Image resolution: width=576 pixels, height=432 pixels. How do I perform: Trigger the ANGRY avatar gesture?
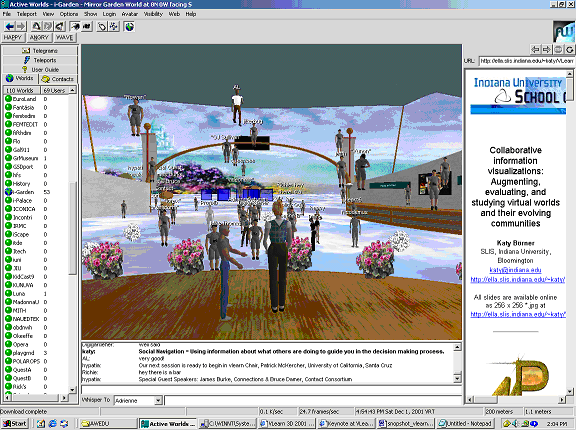(x=39, y=37)
